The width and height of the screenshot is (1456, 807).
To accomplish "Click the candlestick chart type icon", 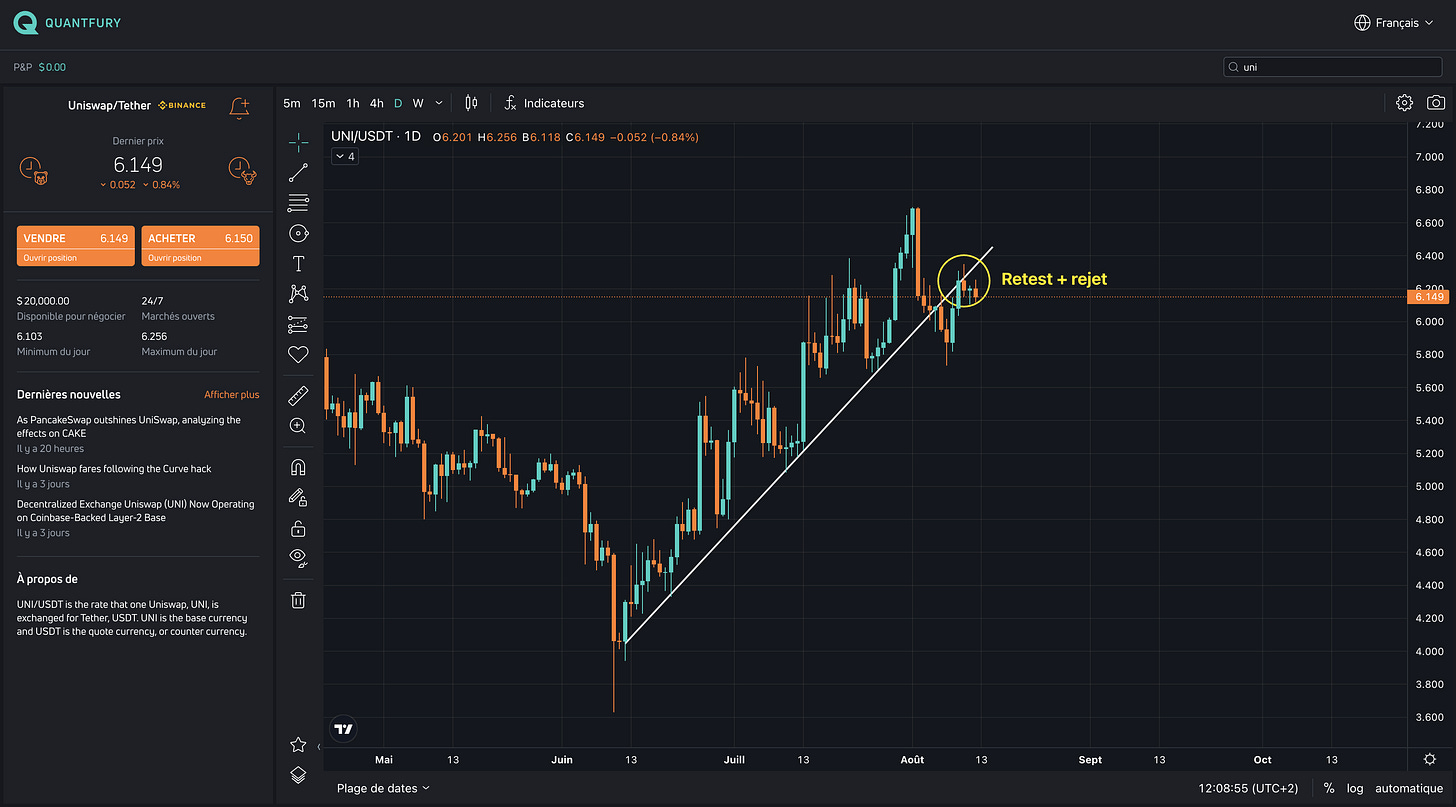I will tap(471, 103).
